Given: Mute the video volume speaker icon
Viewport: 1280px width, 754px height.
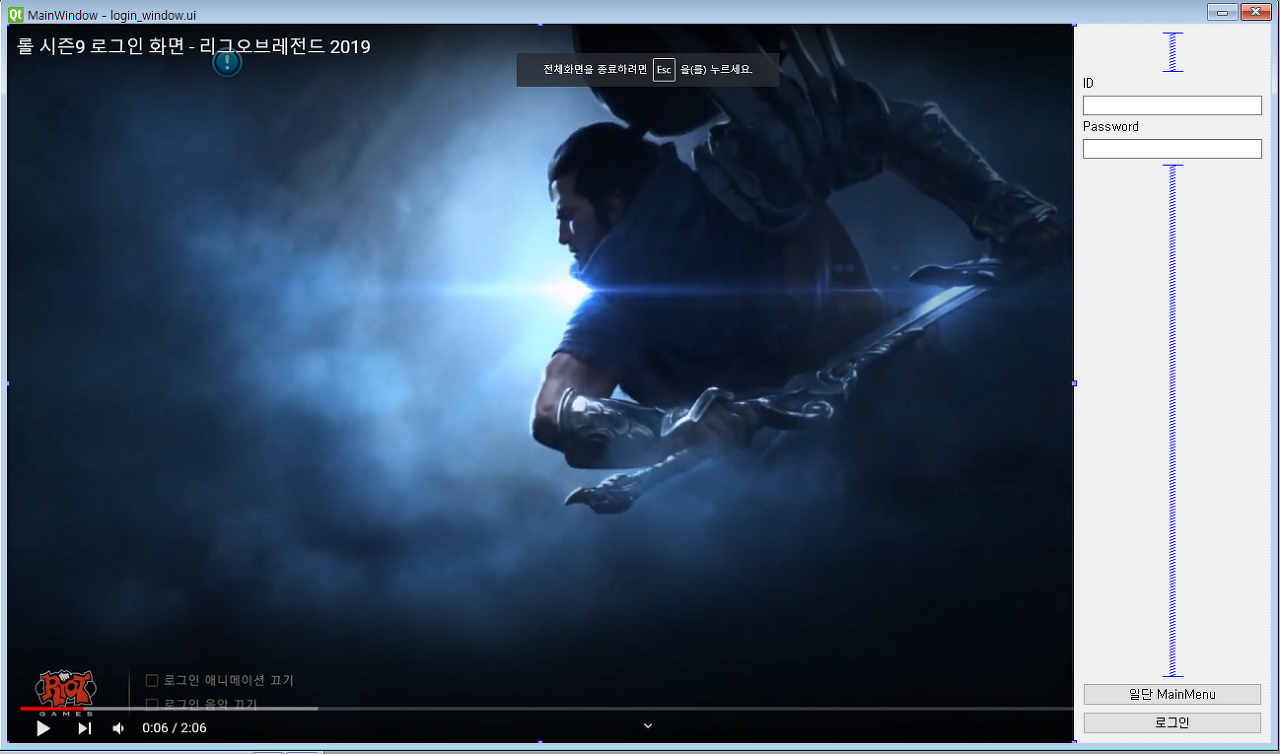Looking at the screenshot, I should click(118, 728).
